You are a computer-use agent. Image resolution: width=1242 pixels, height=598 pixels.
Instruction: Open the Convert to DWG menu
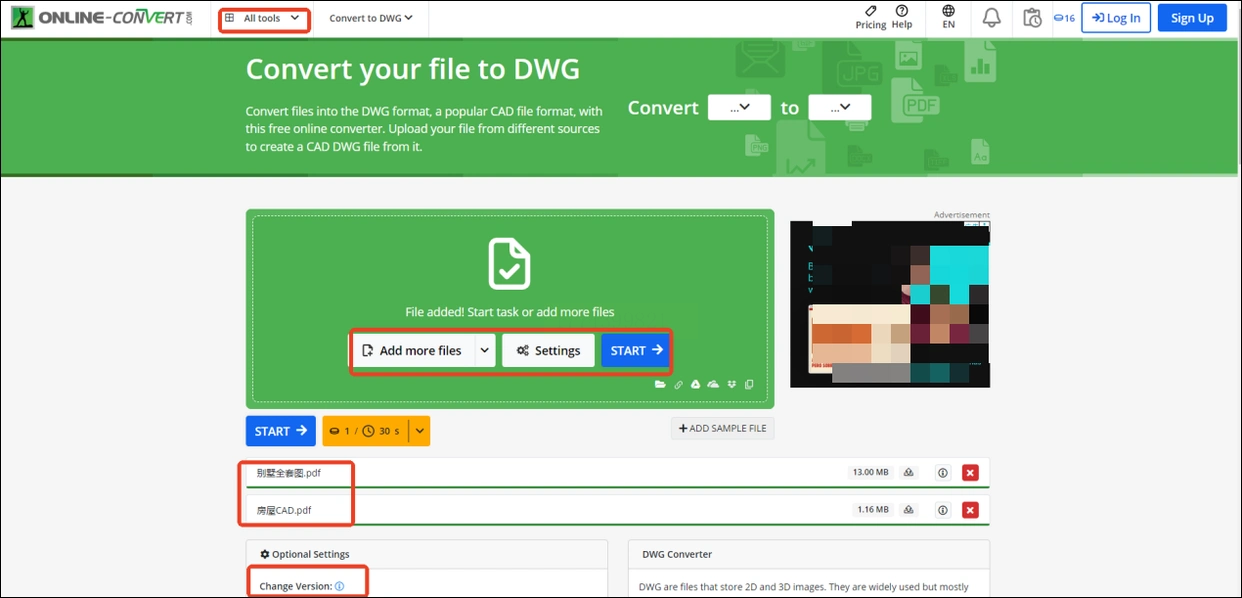(x=371, y=18)
